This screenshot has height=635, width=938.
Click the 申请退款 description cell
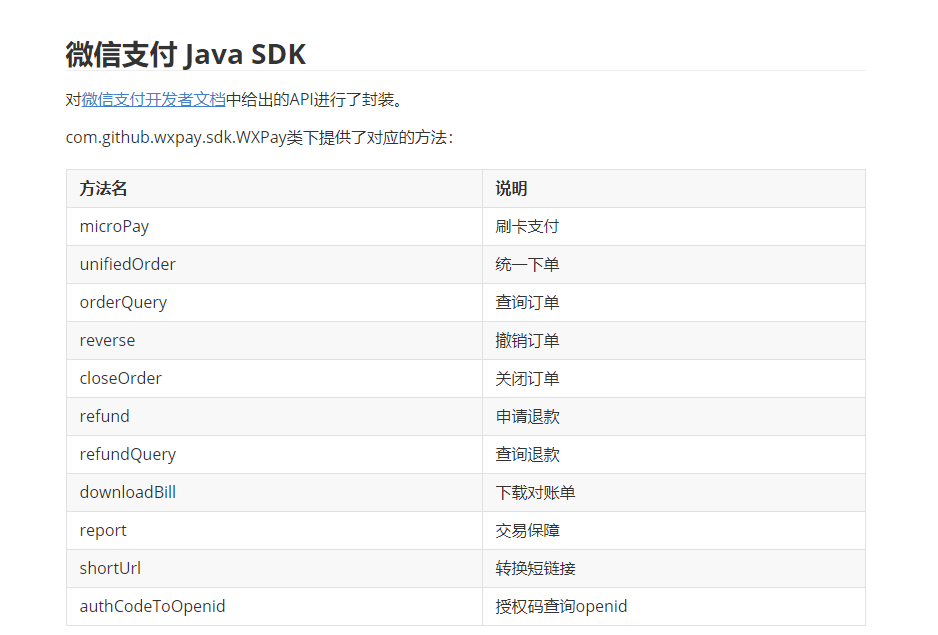[x=674, y=417]
